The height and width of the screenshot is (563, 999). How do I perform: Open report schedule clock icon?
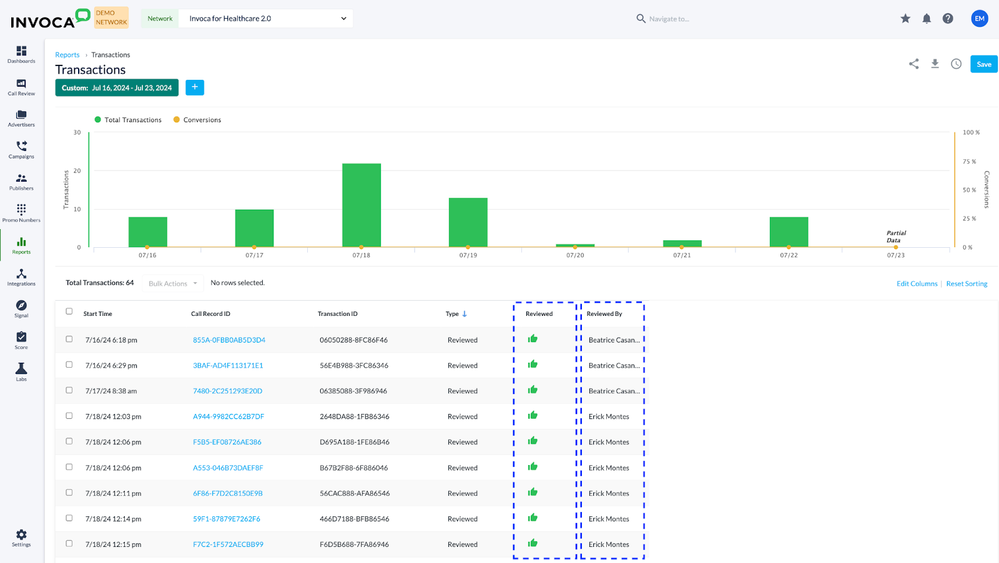[x=956, y=64]
